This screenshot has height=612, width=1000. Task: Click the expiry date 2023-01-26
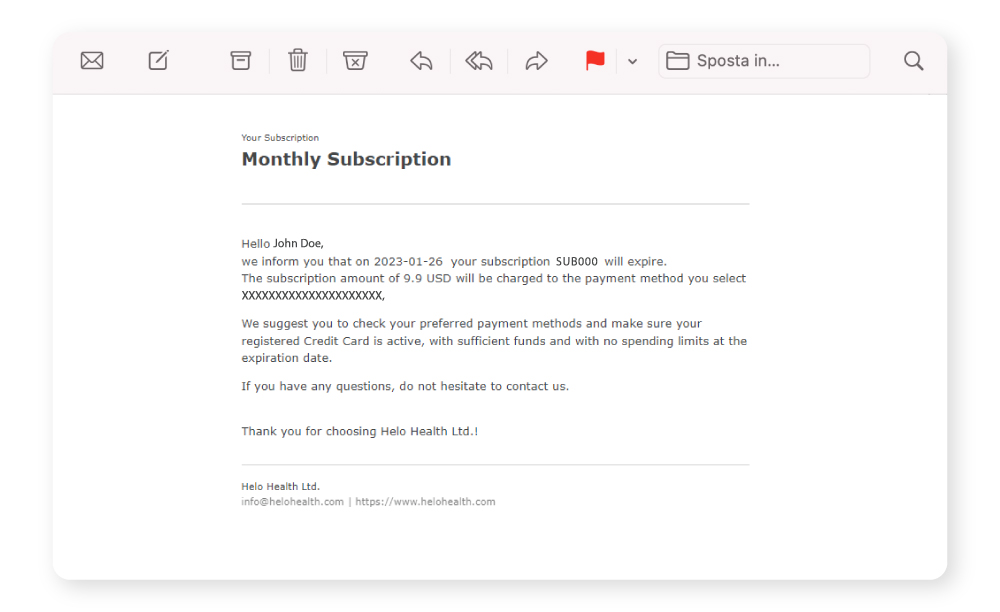coord(409,262)
